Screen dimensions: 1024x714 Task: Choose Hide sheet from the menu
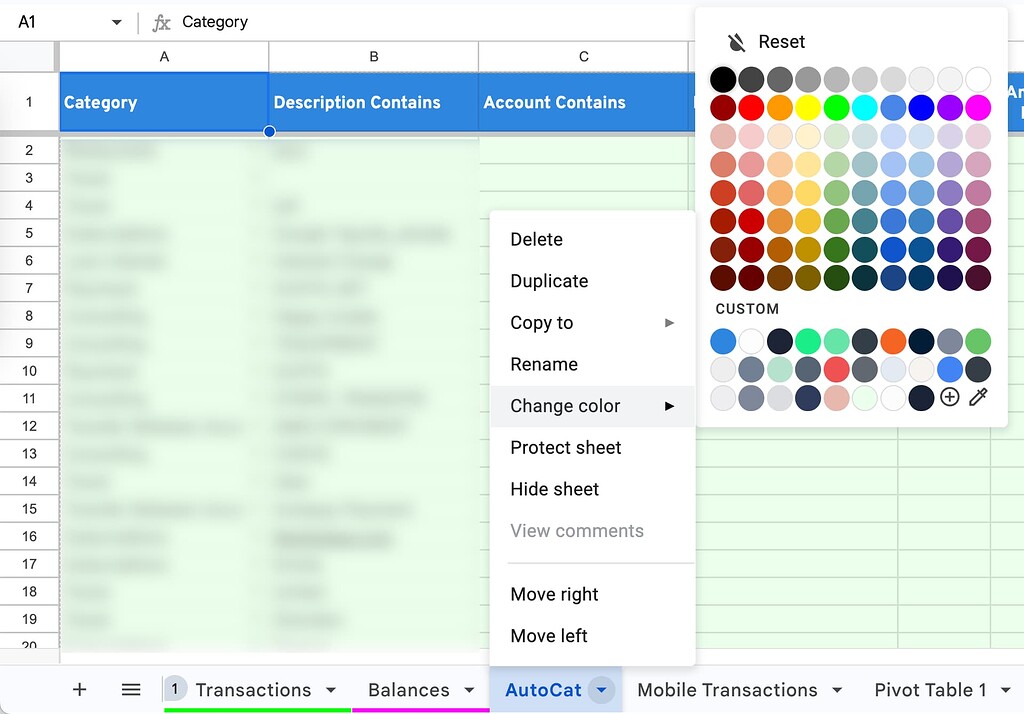pos(554,489)
